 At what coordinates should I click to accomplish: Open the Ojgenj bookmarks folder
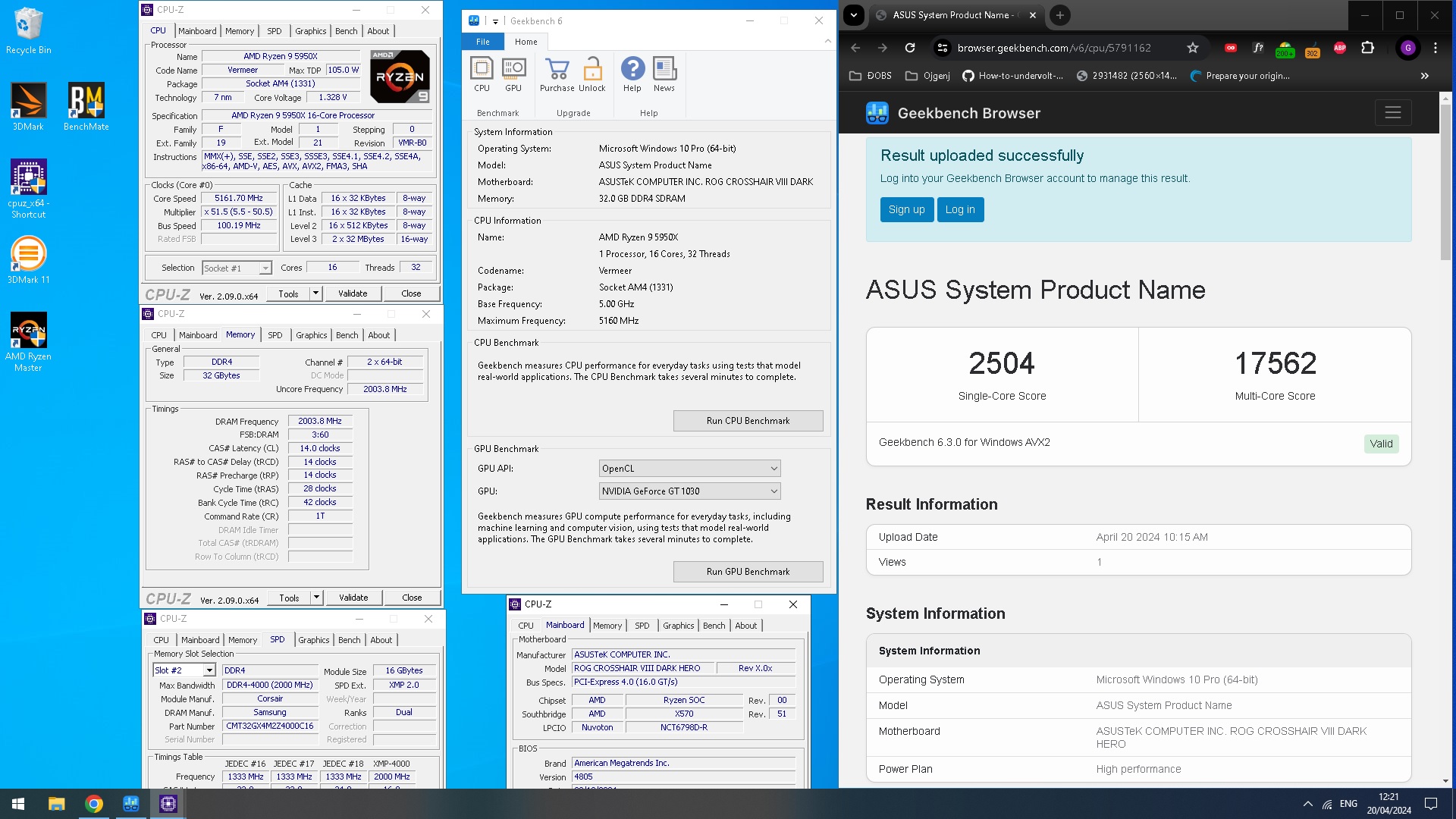tap(928, 76)
